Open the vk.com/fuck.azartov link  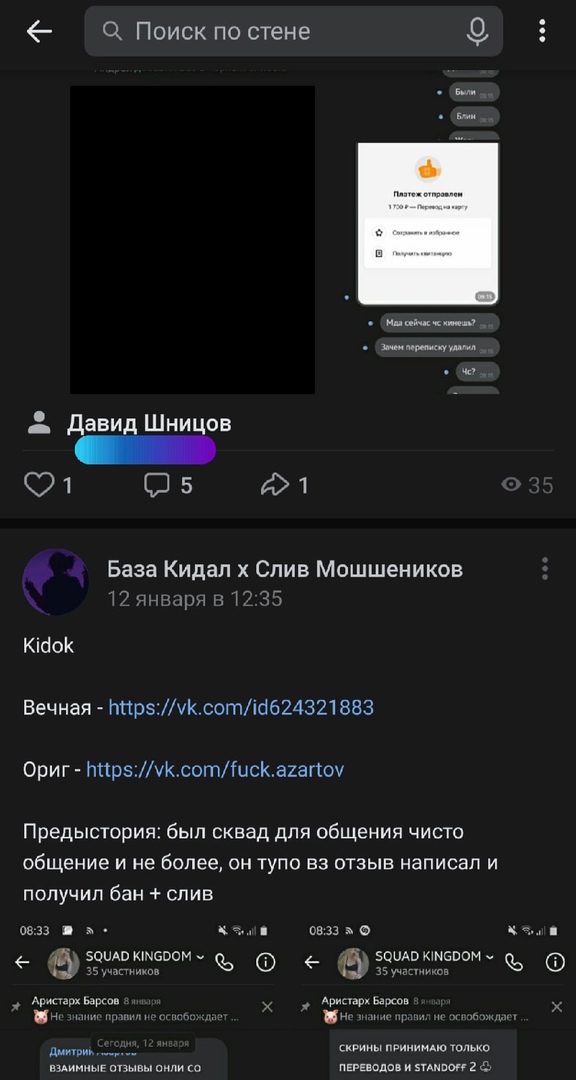click(x=215, y=769)
